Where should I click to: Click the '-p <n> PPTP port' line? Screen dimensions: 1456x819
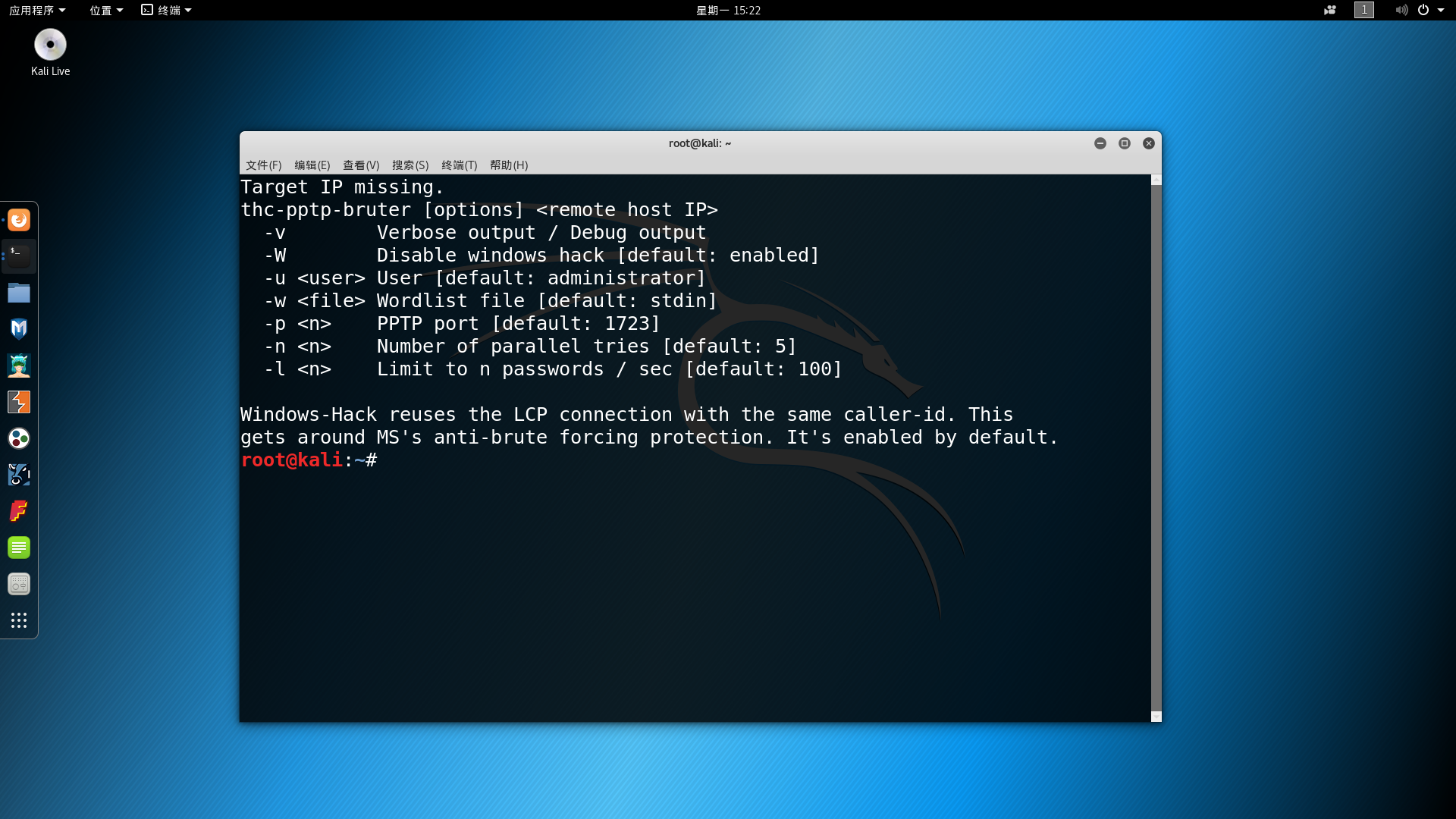(462, 323)
